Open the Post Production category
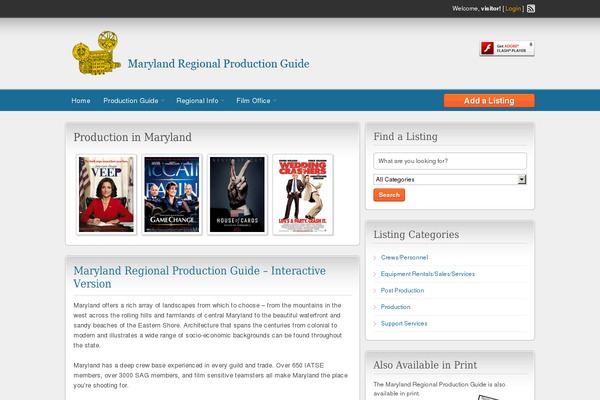The height and width of the screenshot is (400, 600). [402, 291]
